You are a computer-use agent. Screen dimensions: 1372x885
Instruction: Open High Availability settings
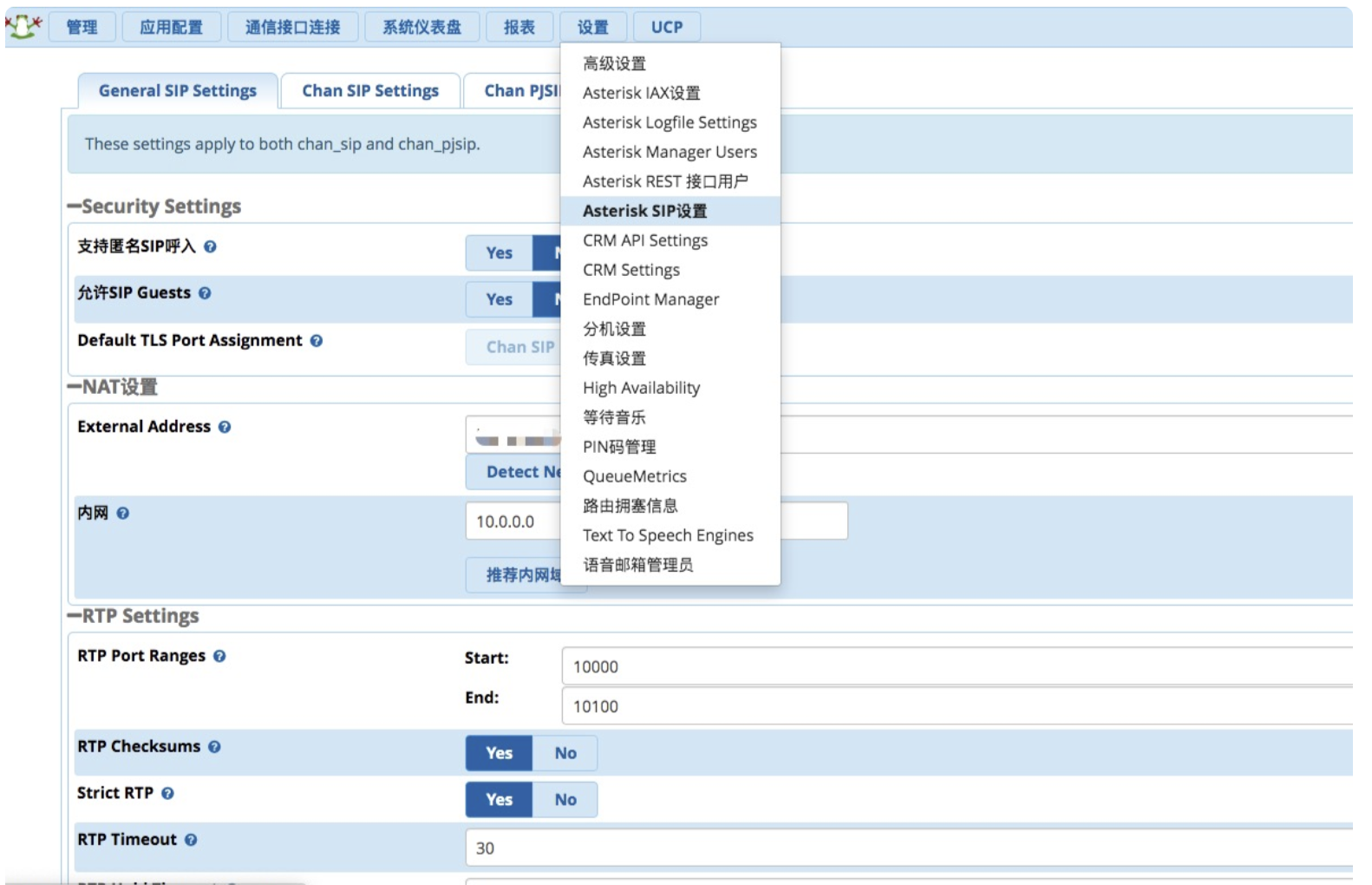(x=670, y=388)
